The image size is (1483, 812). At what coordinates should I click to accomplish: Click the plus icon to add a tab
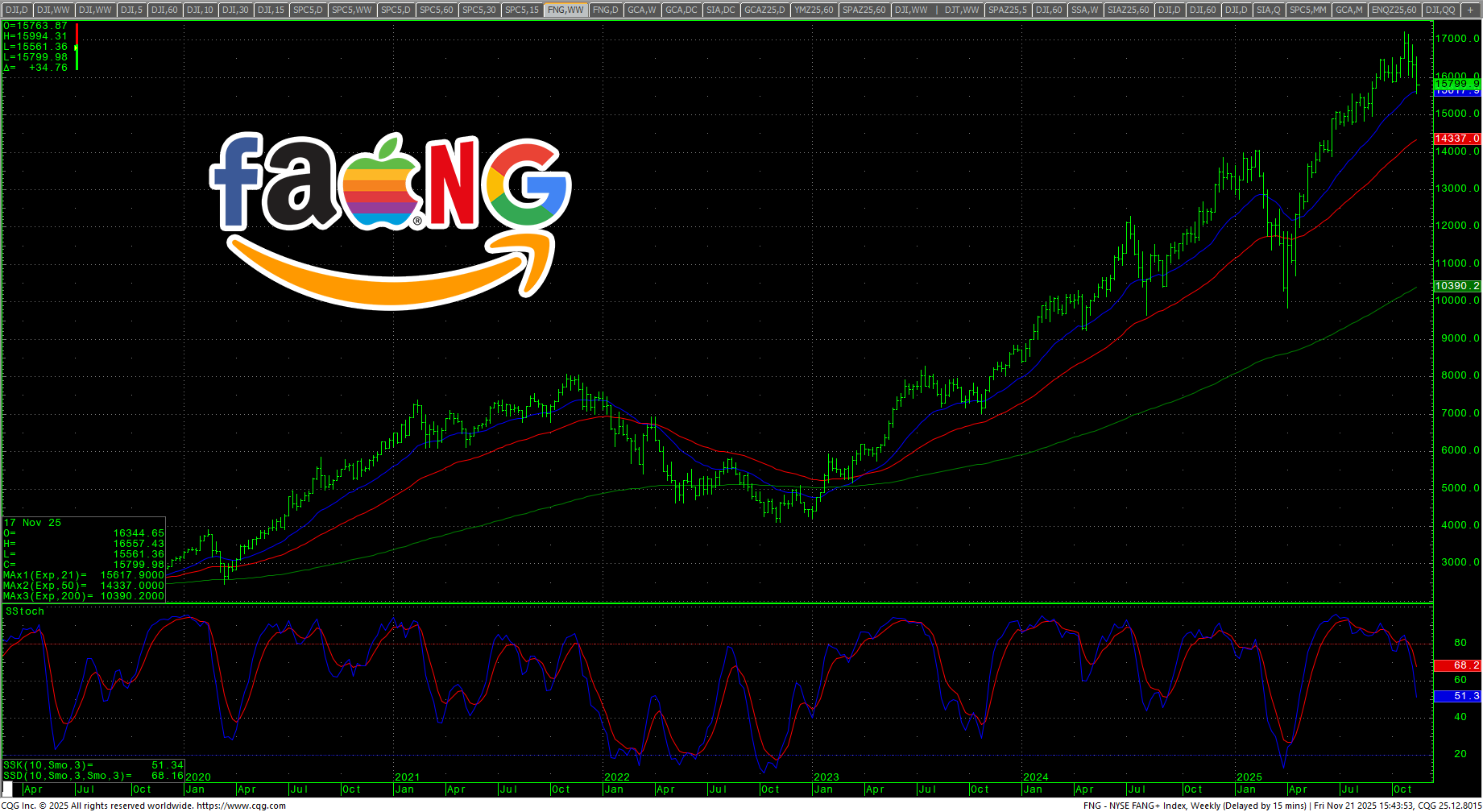(x=1470, y=10)
